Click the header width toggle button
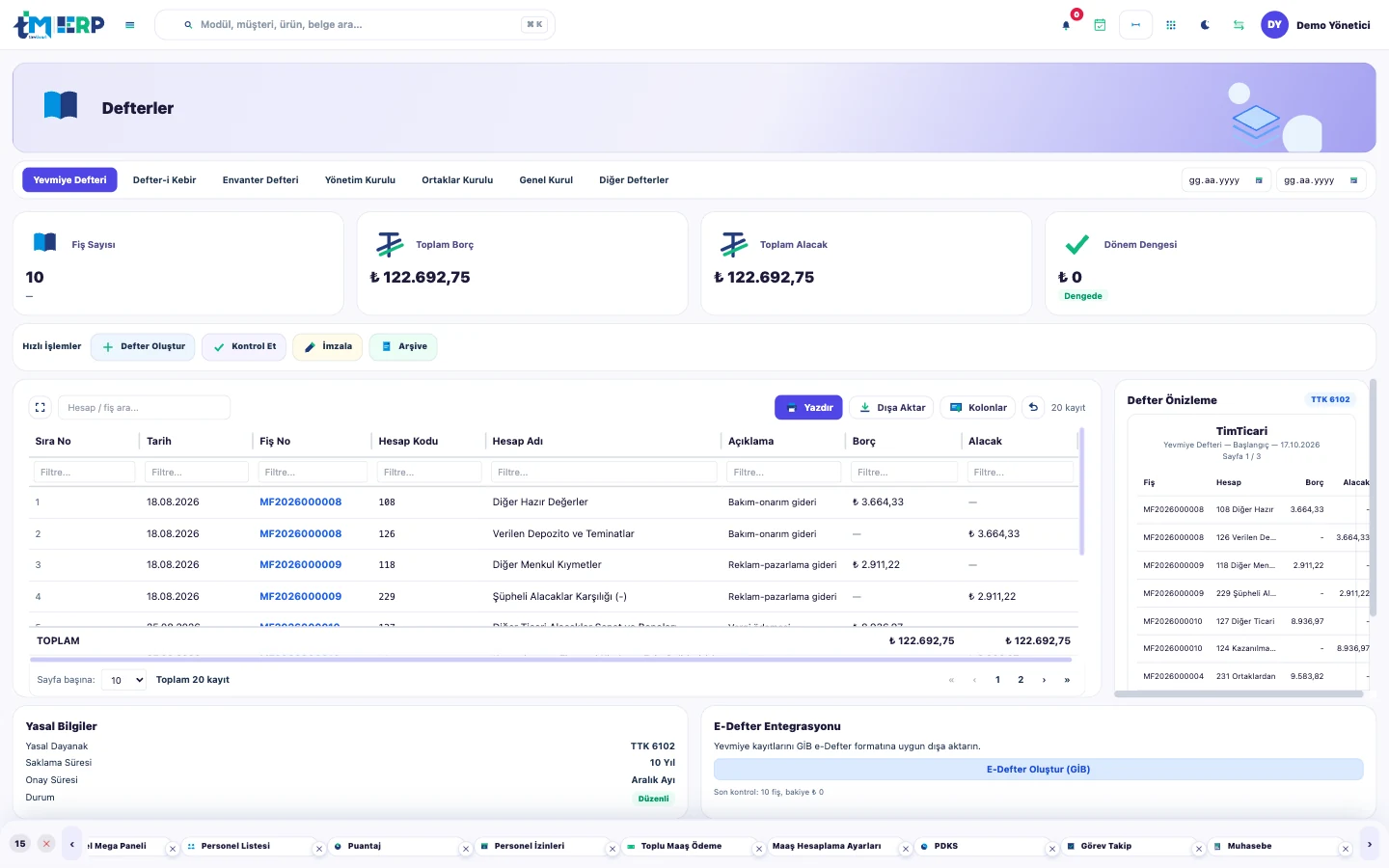Image resolution: width=1389 pixels, height=868 pixels. click(x=1135, y=25)
